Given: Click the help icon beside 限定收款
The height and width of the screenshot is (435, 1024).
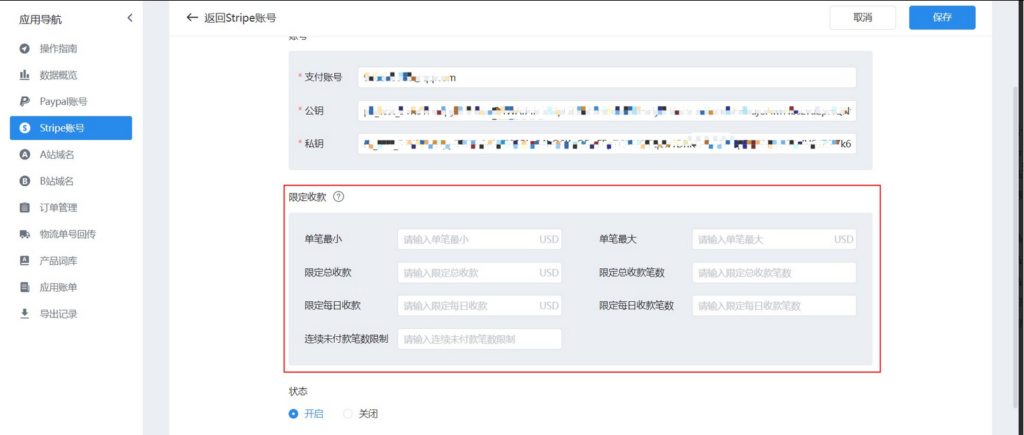Looking at the screenshot, I should click(x=338, y=197).
